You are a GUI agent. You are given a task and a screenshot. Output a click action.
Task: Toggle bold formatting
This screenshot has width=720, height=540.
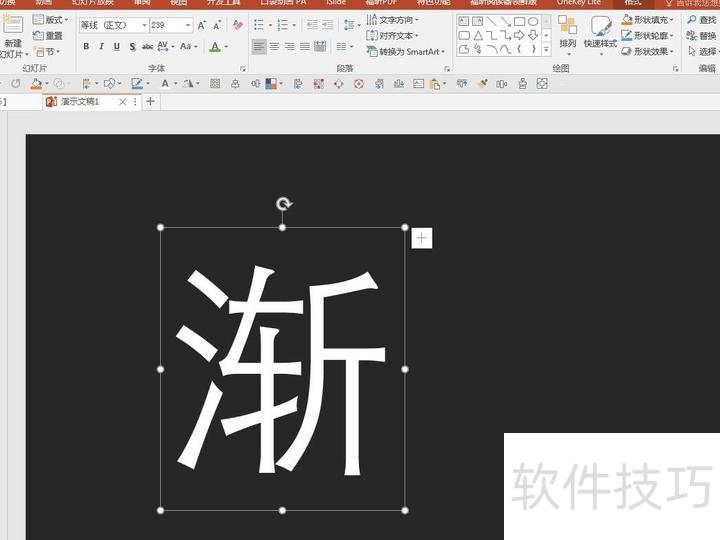[86, 47]
